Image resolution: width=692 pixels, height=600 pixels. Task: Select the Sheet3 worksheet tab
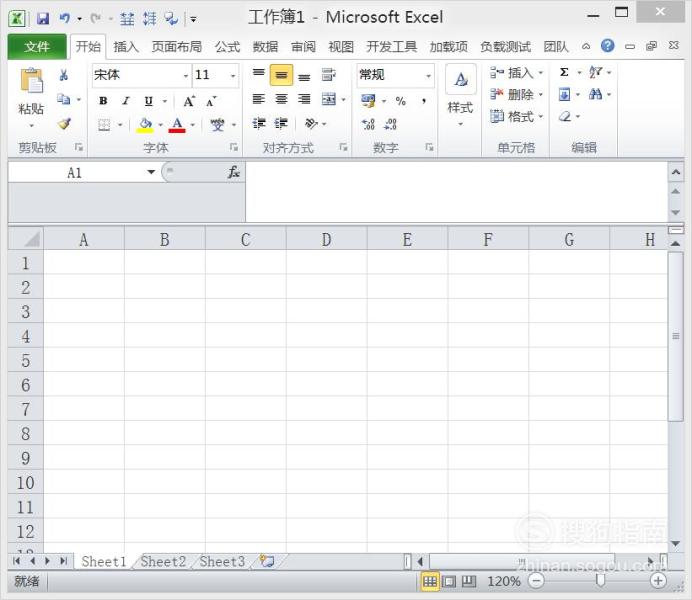click(x=222, y=561)
